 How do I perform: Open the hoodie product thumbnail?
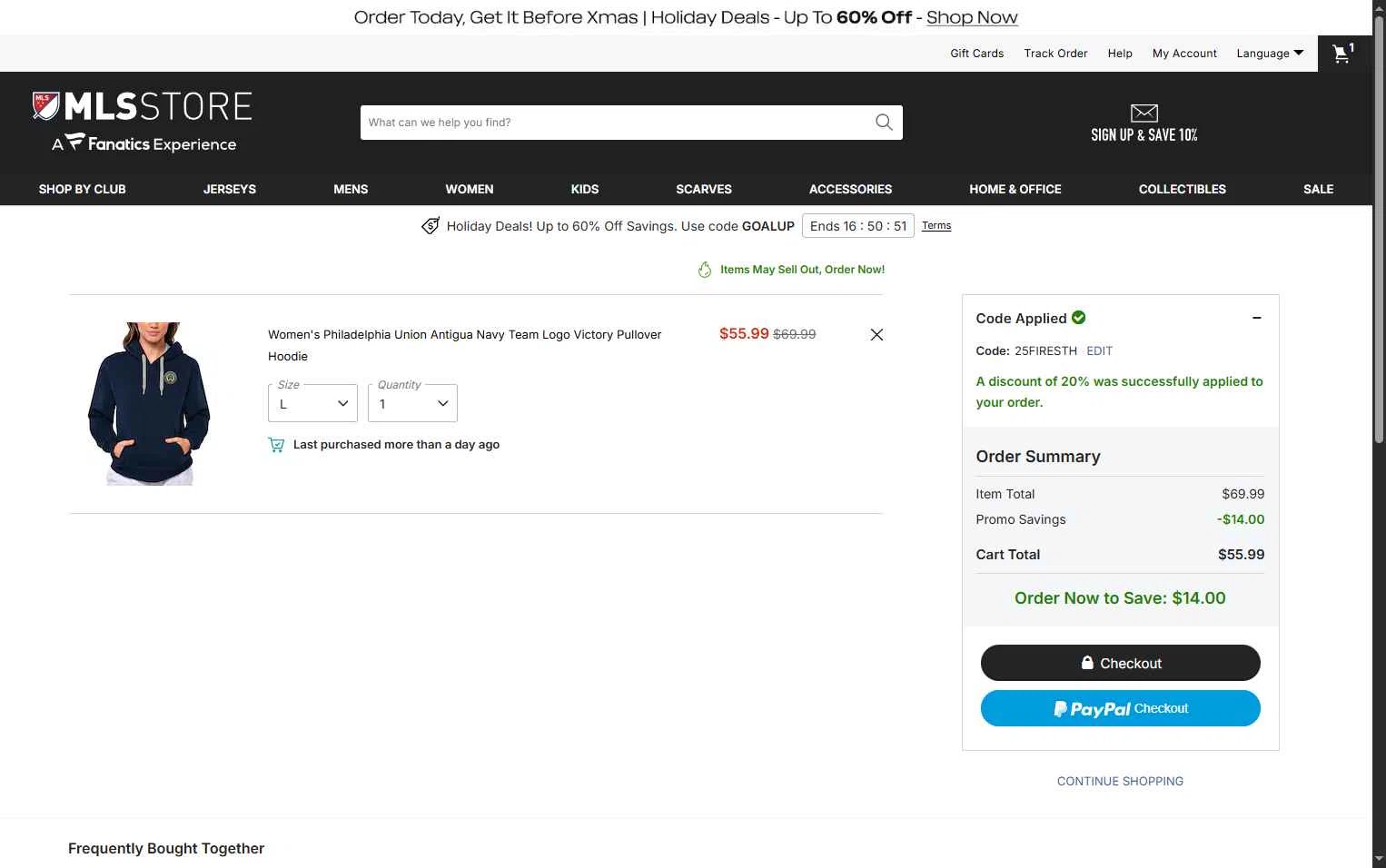pyautogui.click(x=149, y=404)
